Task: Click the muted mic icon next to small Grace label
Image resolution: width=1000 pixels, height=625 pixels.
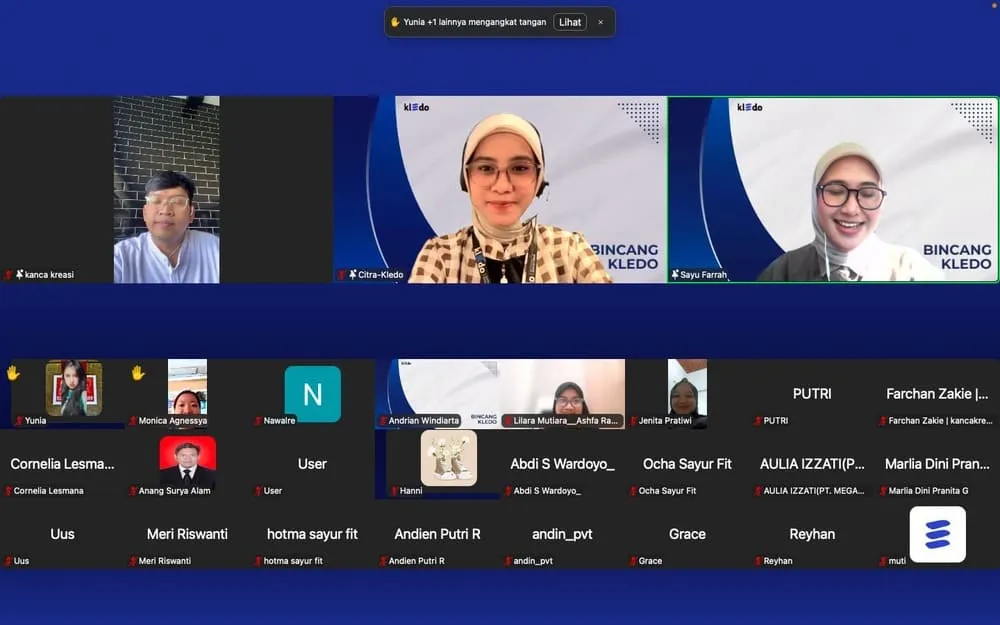Action: click(633, 561)
